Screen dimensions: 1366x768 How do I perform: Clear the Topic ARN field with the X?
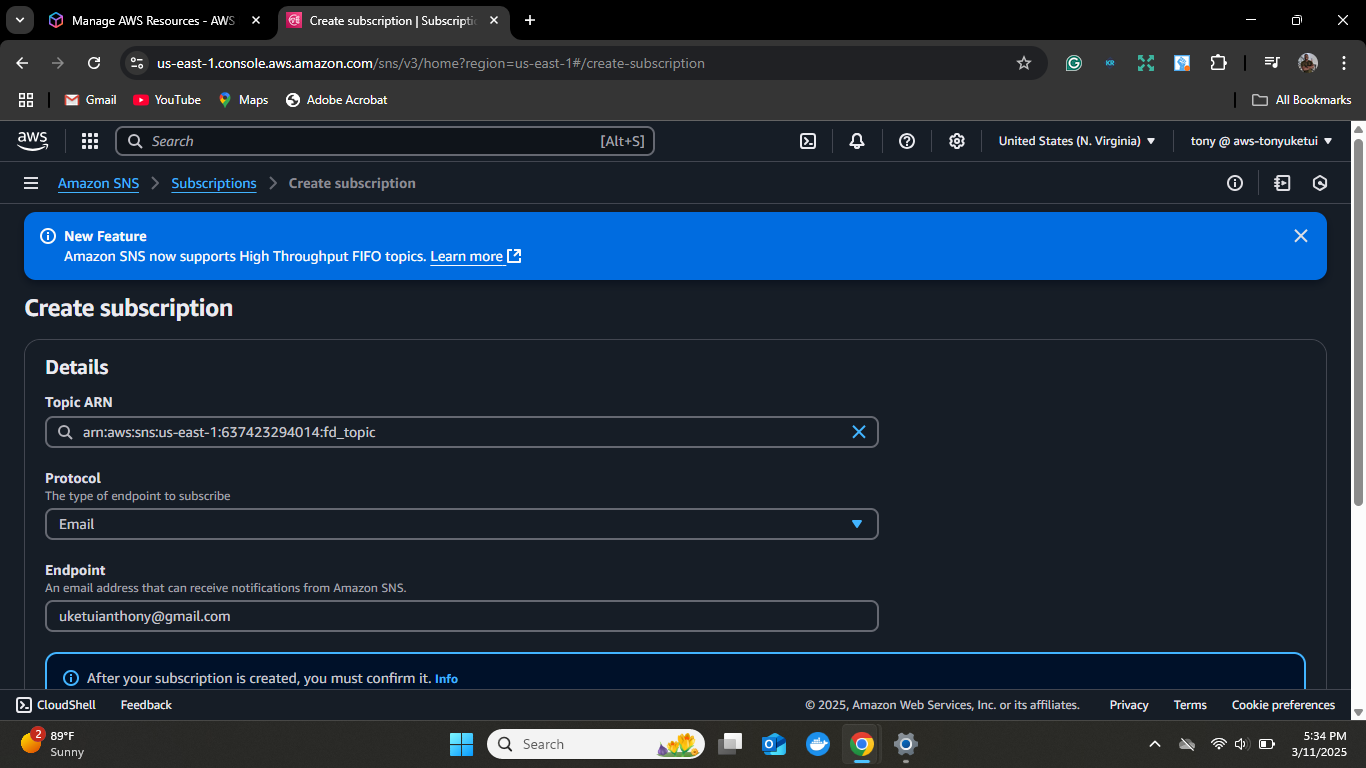[858, 432]
